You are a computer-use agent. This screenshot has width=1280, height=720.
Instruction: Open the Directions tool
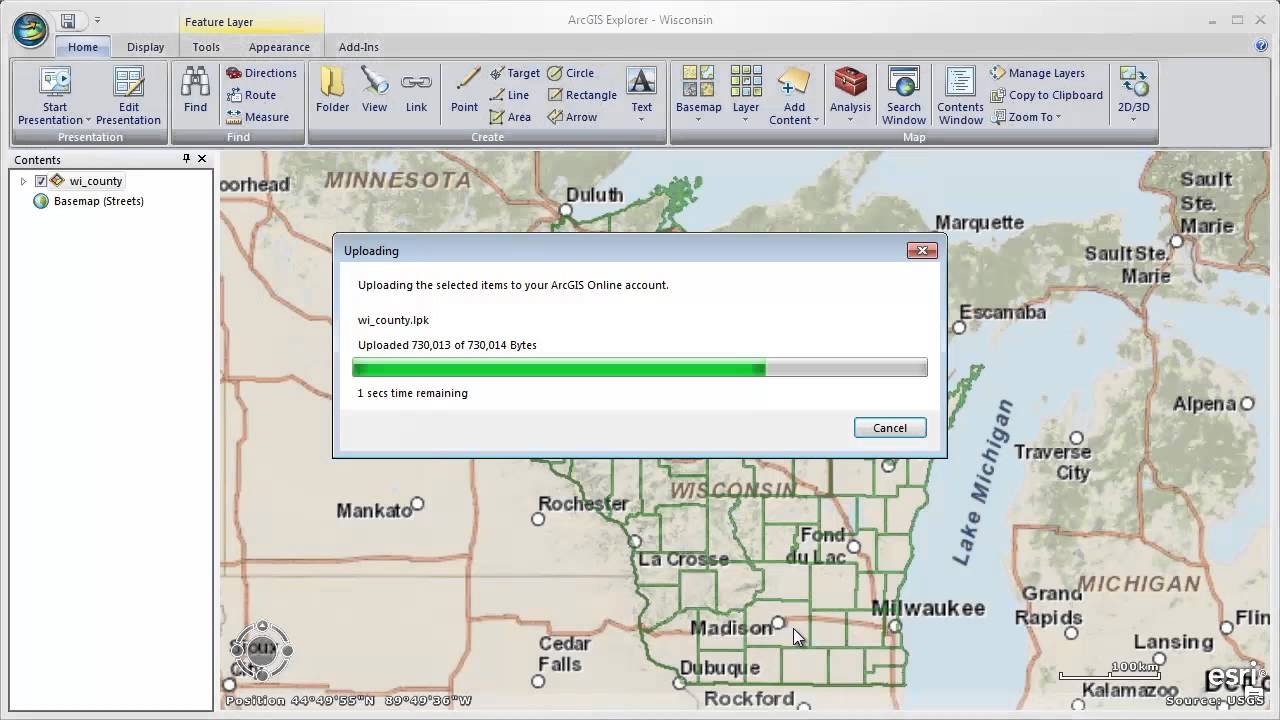tap(261, 73)
